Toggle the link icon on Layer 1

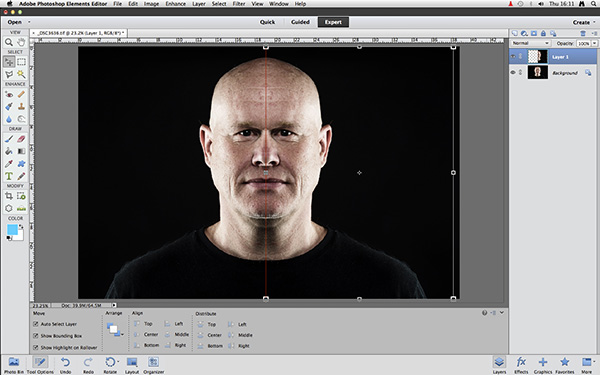pos(520,57)
